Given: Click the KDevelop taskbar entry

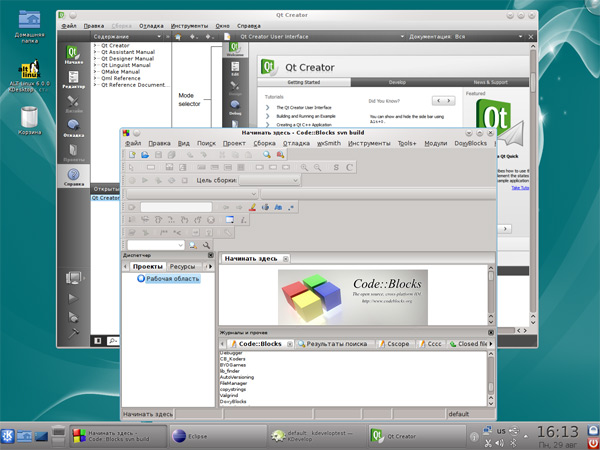Looking at the screenshot, I should [x=317, y=436].
